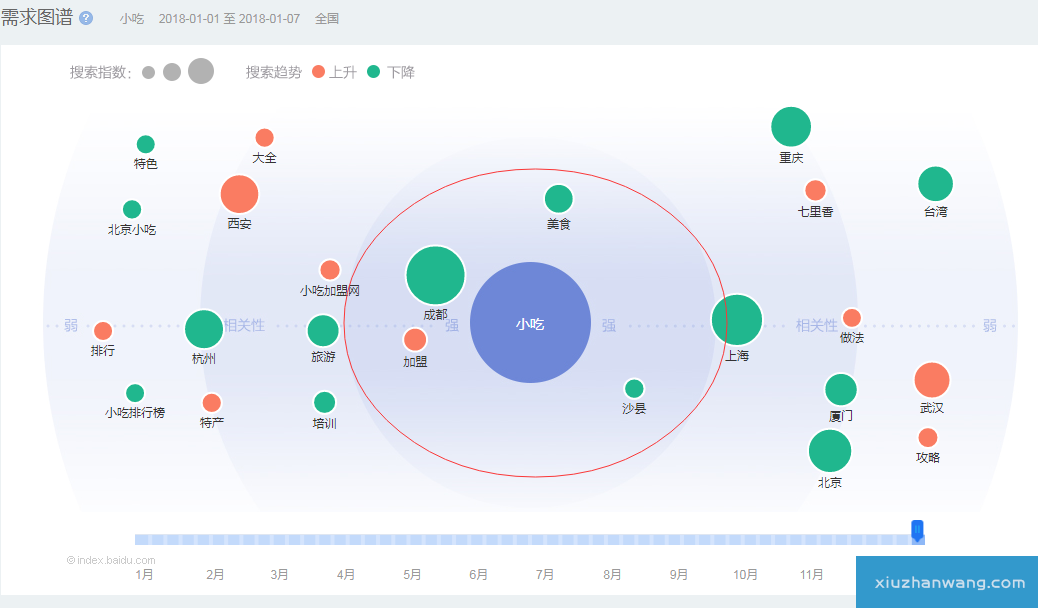Select the 西安 orange bubble
Image resolution: width=1038 pixels, height=608 pixels.
click(239, 194)
